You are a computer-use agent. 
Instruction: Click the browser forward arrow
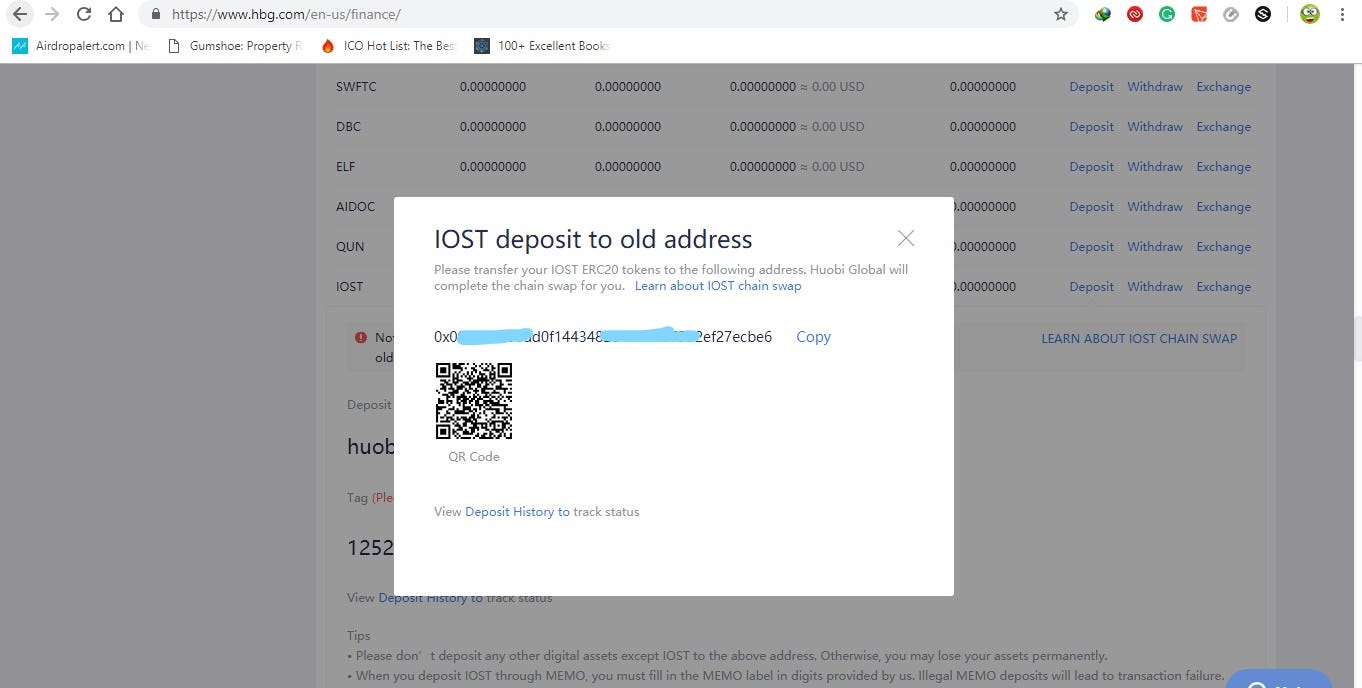click(x=52, y=14)
